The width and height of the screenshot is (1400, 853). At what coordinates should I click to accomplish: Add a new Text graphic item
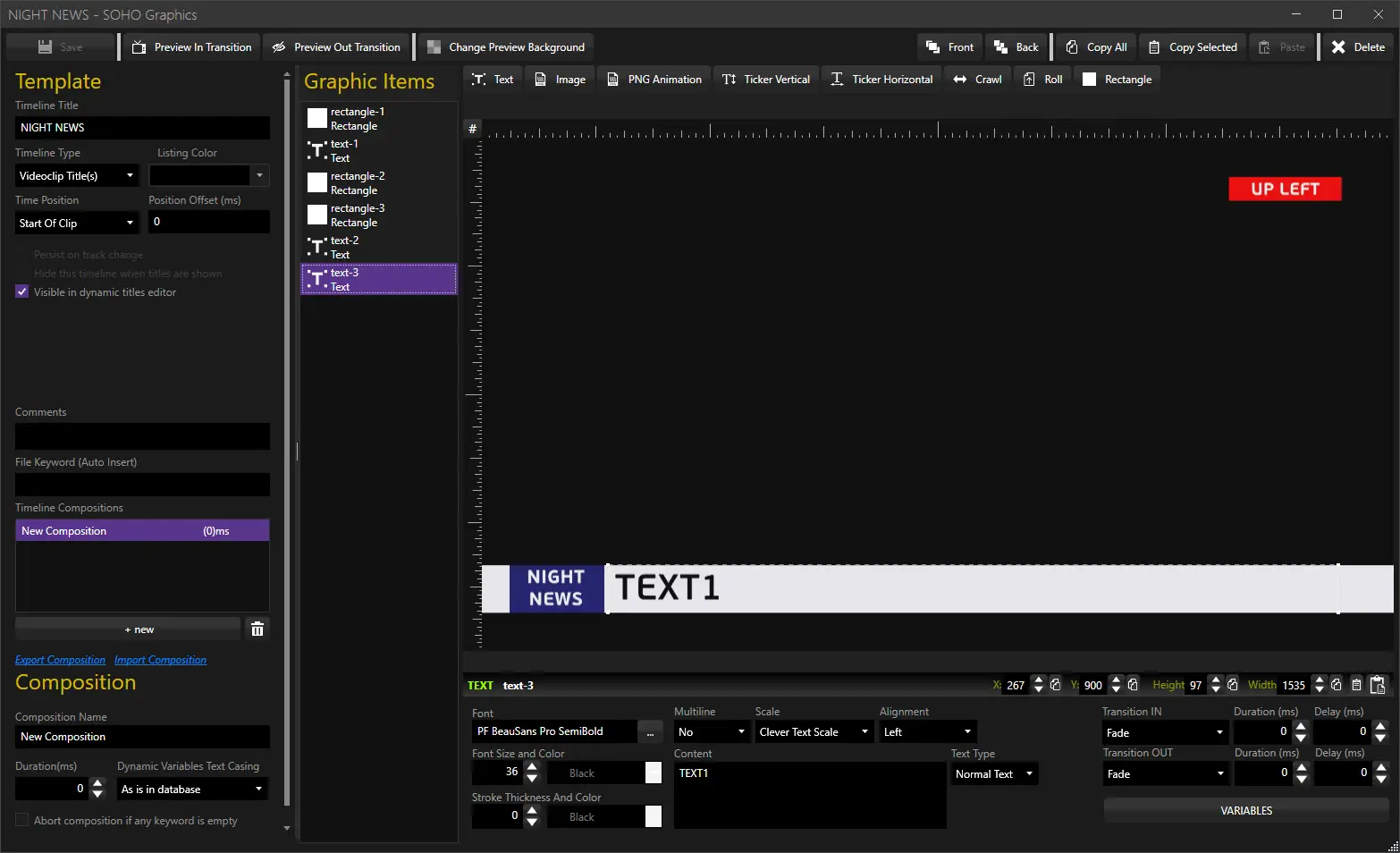tap(493, 80)
